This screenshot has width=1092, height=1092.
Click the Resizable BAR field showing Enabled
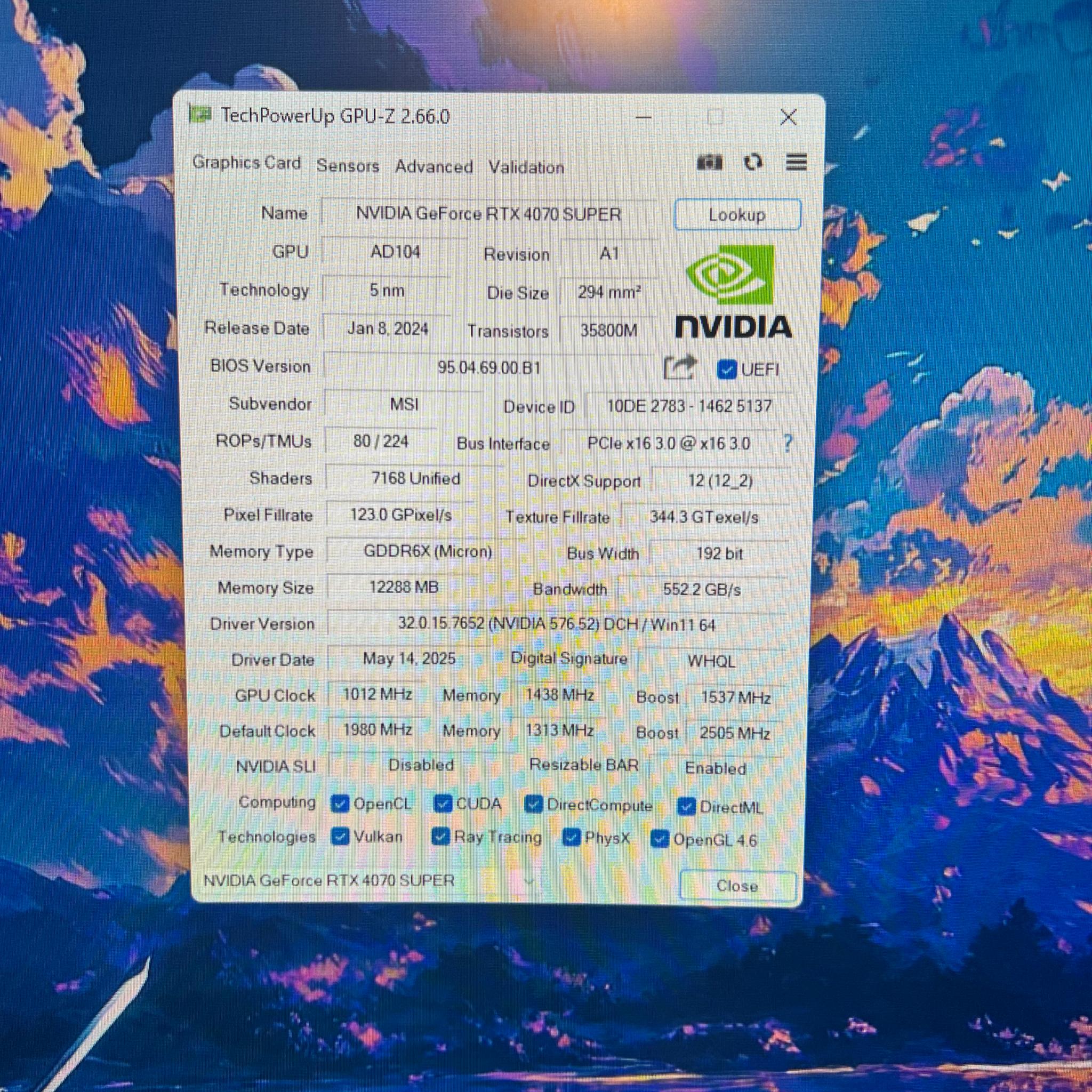716,768
